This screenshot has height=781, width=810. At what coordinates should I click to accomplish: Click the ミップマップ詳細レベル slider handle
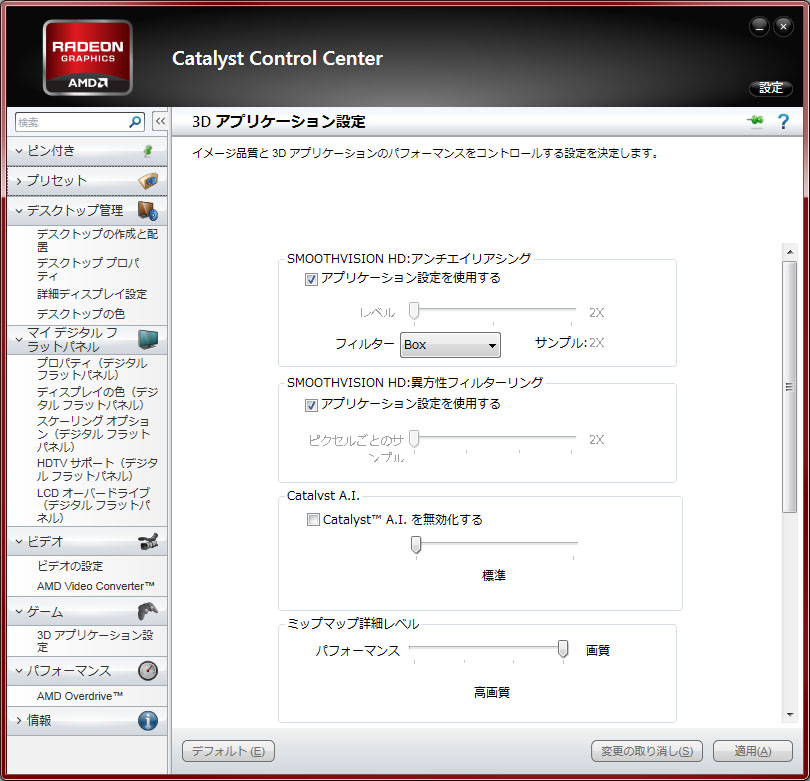point(563,649)
